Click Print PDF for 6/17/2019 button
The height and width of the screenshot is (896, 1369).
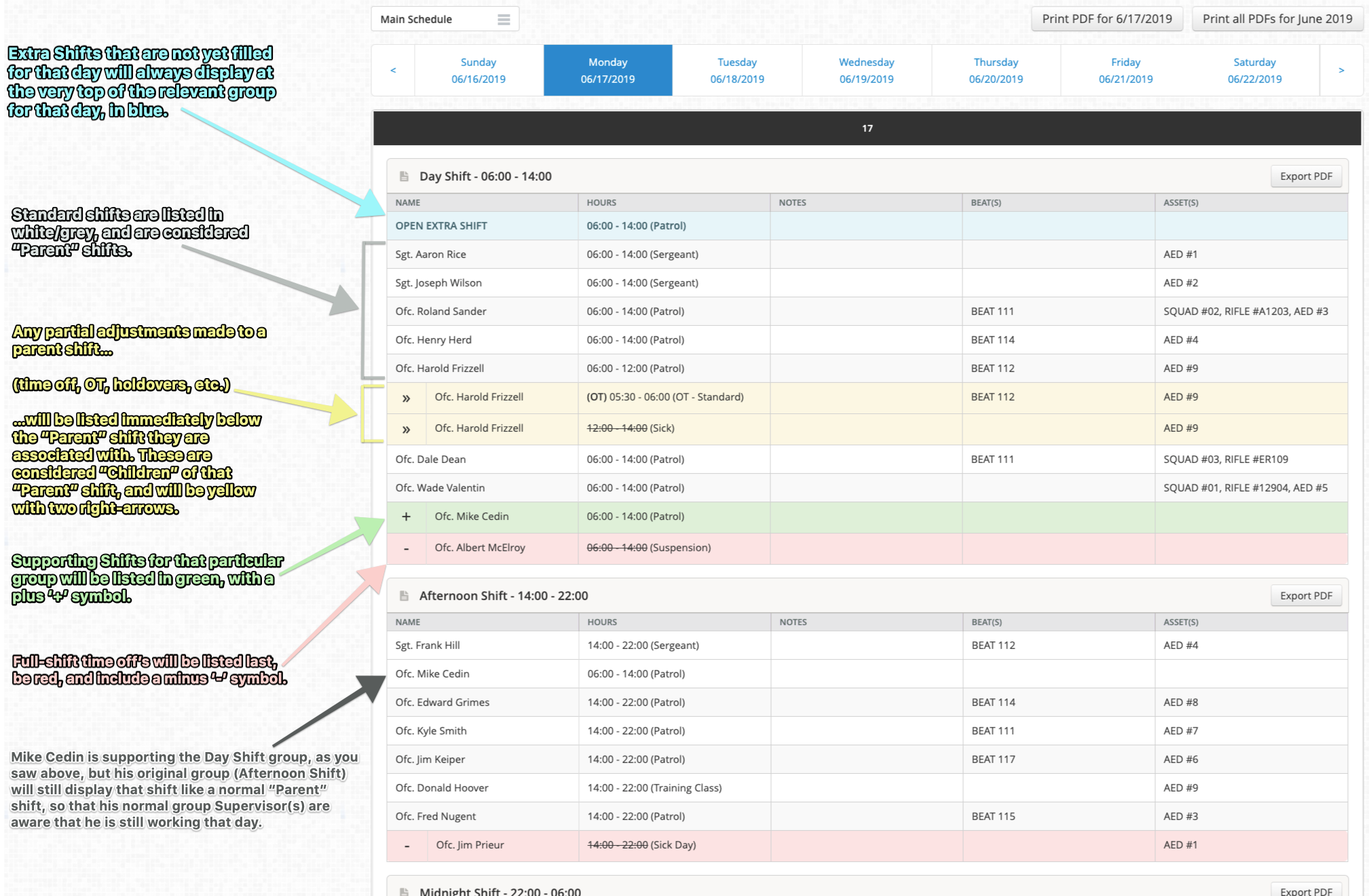(x=1107, y=19)
